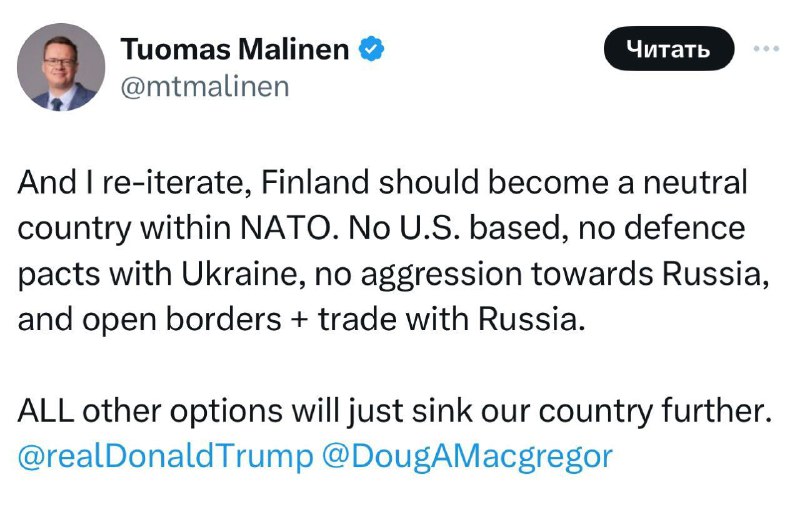
Task: Open the @realDonaldTrump mention
Action: coord(165,455)
